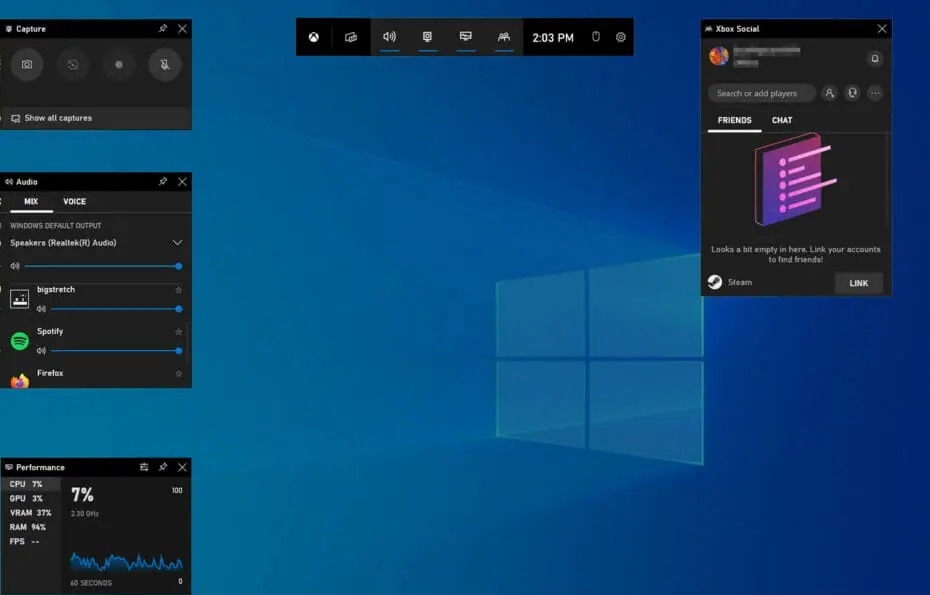Toggle the microphone while recording
The height and width of the screenshot is (595, 930).
(x=165, y=64)
